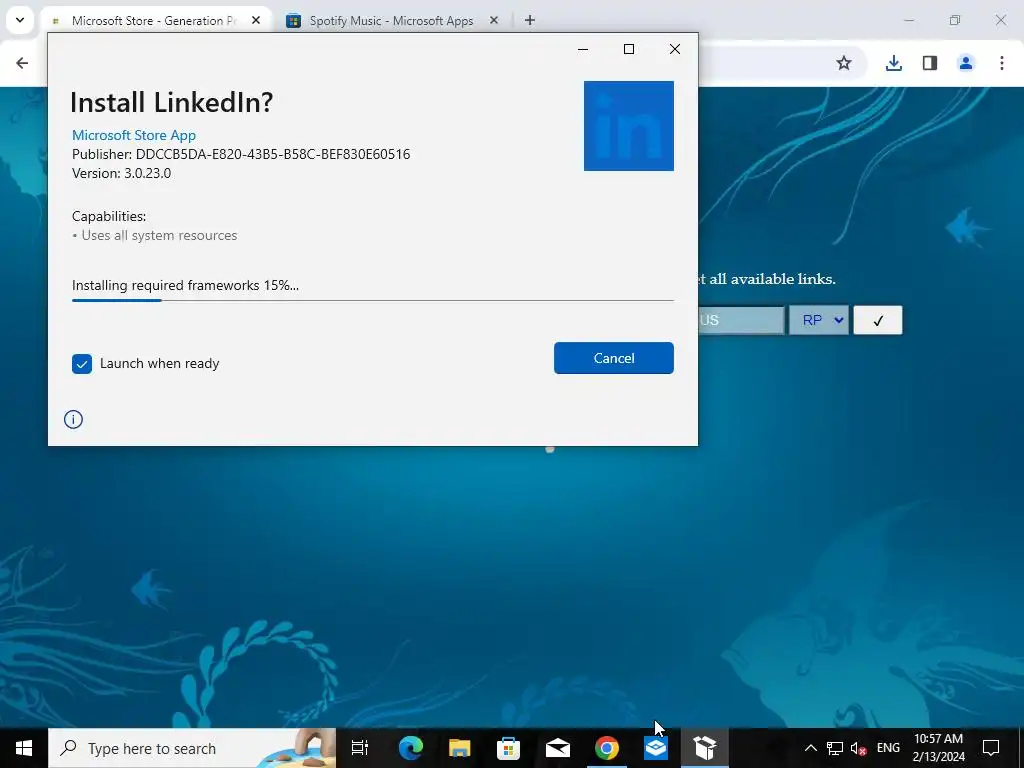Click the Install LinkedIn? heading
Image resolution: width=1024 pixels, height=768 pixels.
[x=172, y=103]
